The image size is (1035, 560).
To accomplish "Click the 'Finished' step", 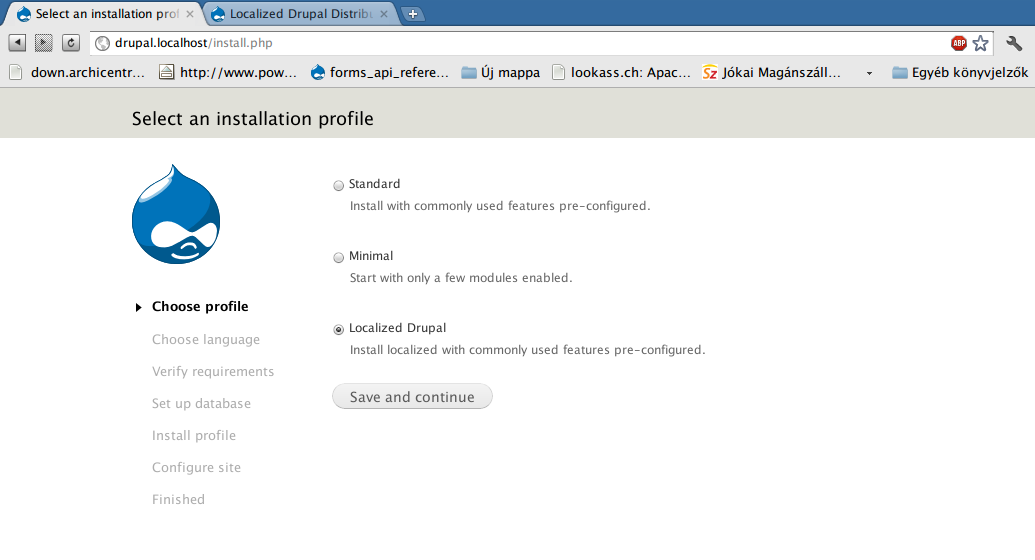I will click(178, 499).
